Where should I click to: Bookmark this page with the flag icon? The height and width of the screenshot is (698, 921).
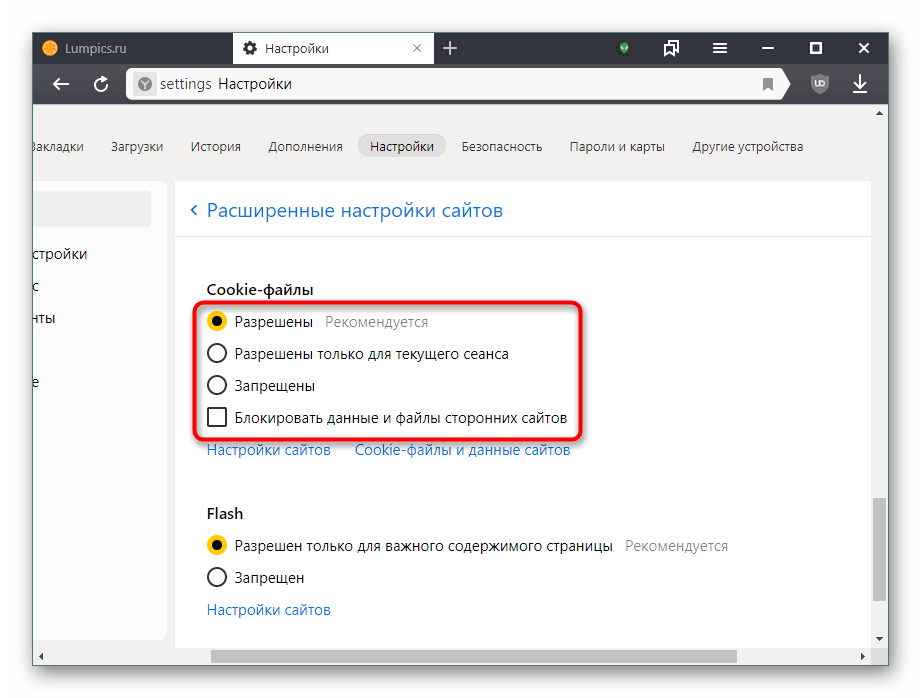767,85
